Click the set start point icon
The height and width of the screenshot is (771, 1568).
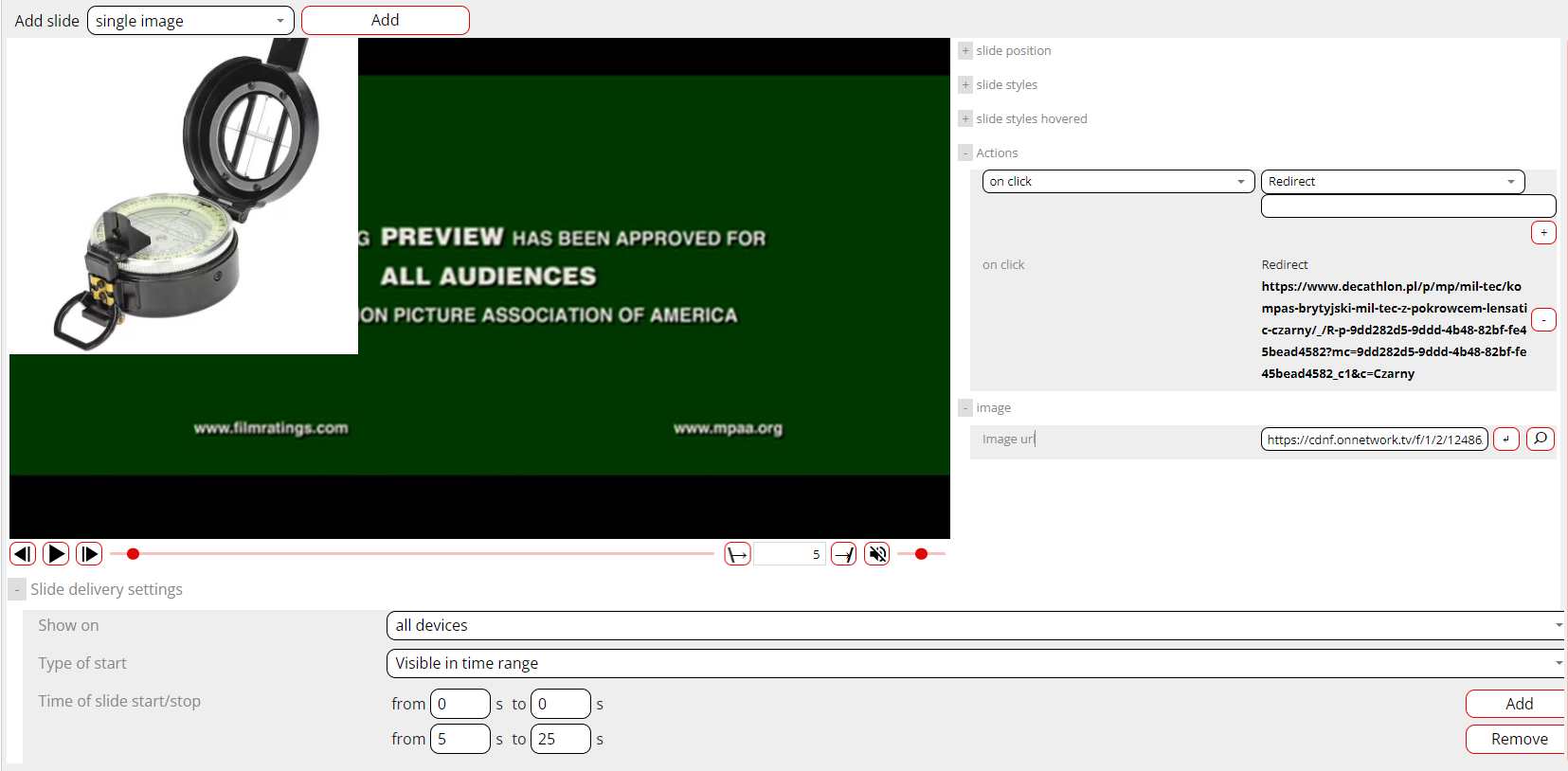click(x=737, y=554)
